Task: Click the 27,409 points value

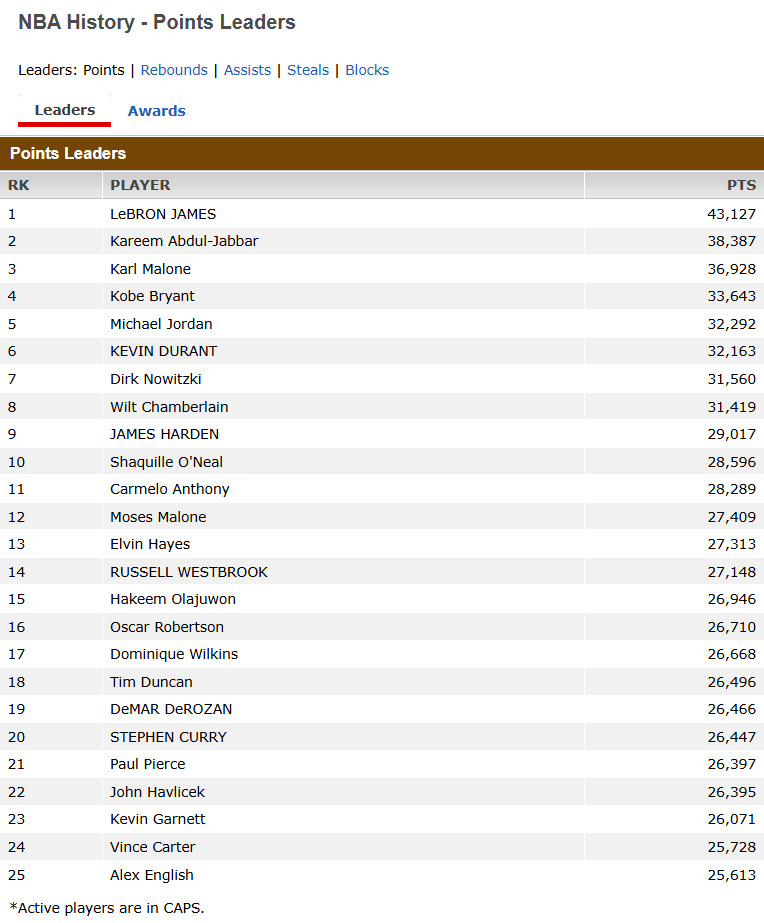Action: point(732,517)
